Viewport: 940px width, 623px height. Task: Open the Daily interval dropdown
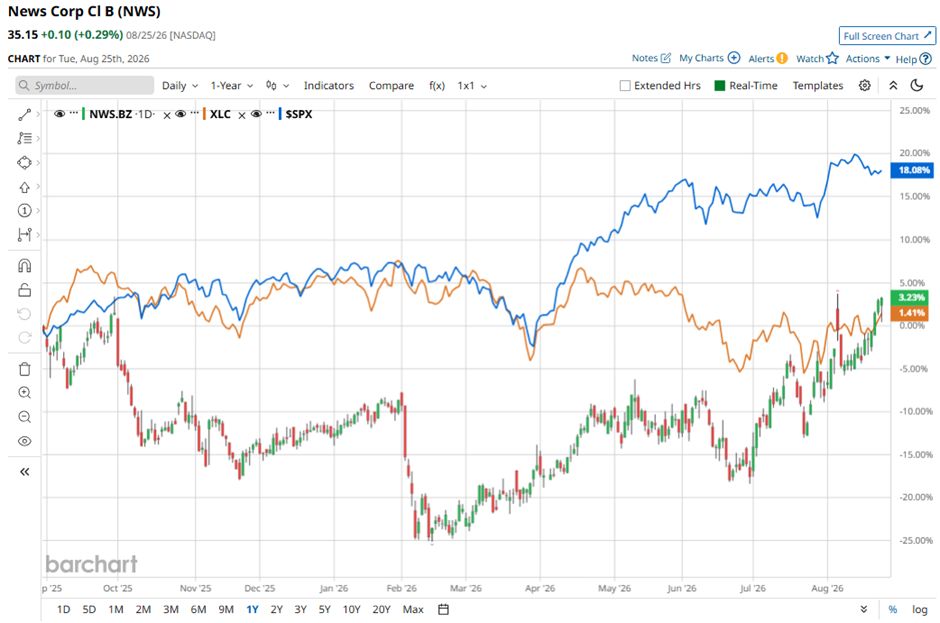click(x=180, y=86)
